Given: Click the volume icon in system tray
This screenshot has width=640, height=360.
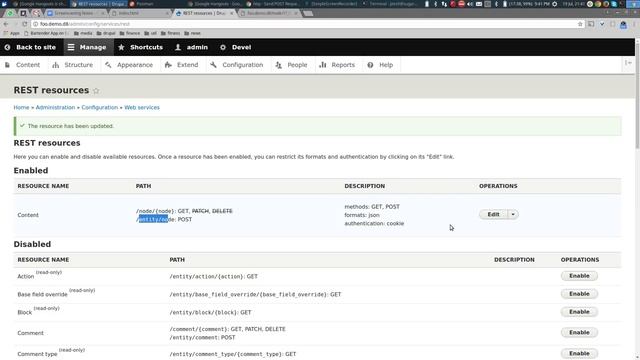Looking at the screenshot, I should (470, 4).
